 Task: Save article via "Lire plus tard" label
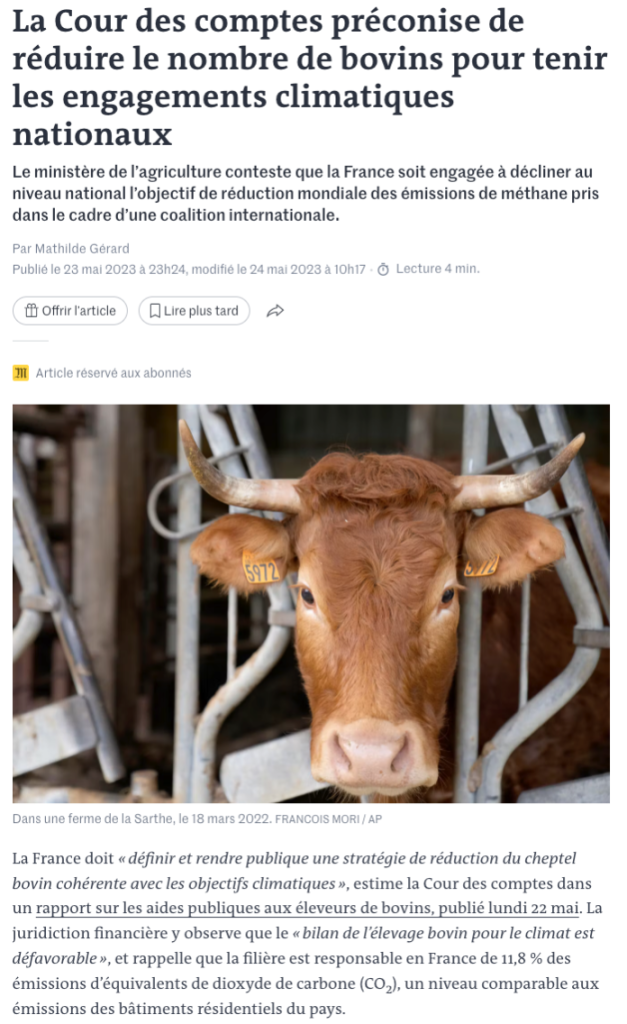click(x=201, y=311)
